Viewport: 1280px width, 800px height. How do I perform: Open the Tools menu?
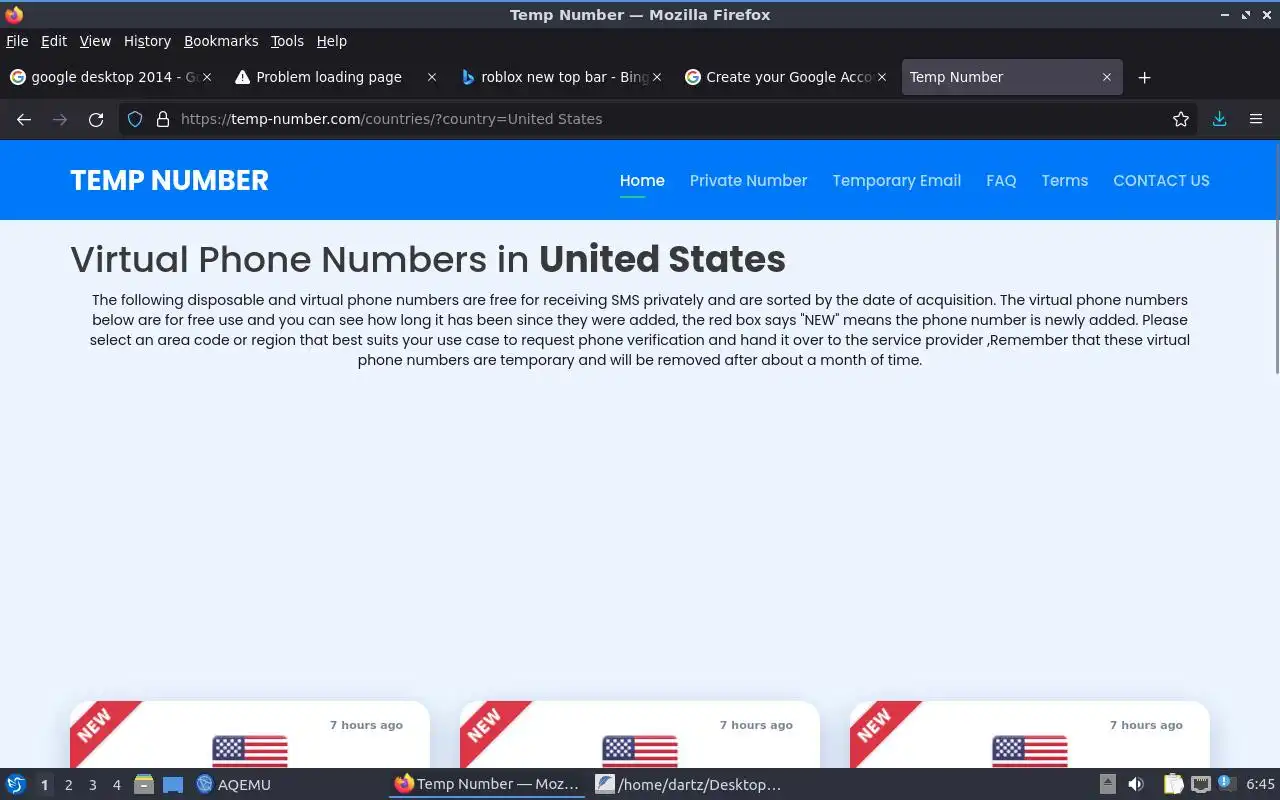tap(287, 41)
